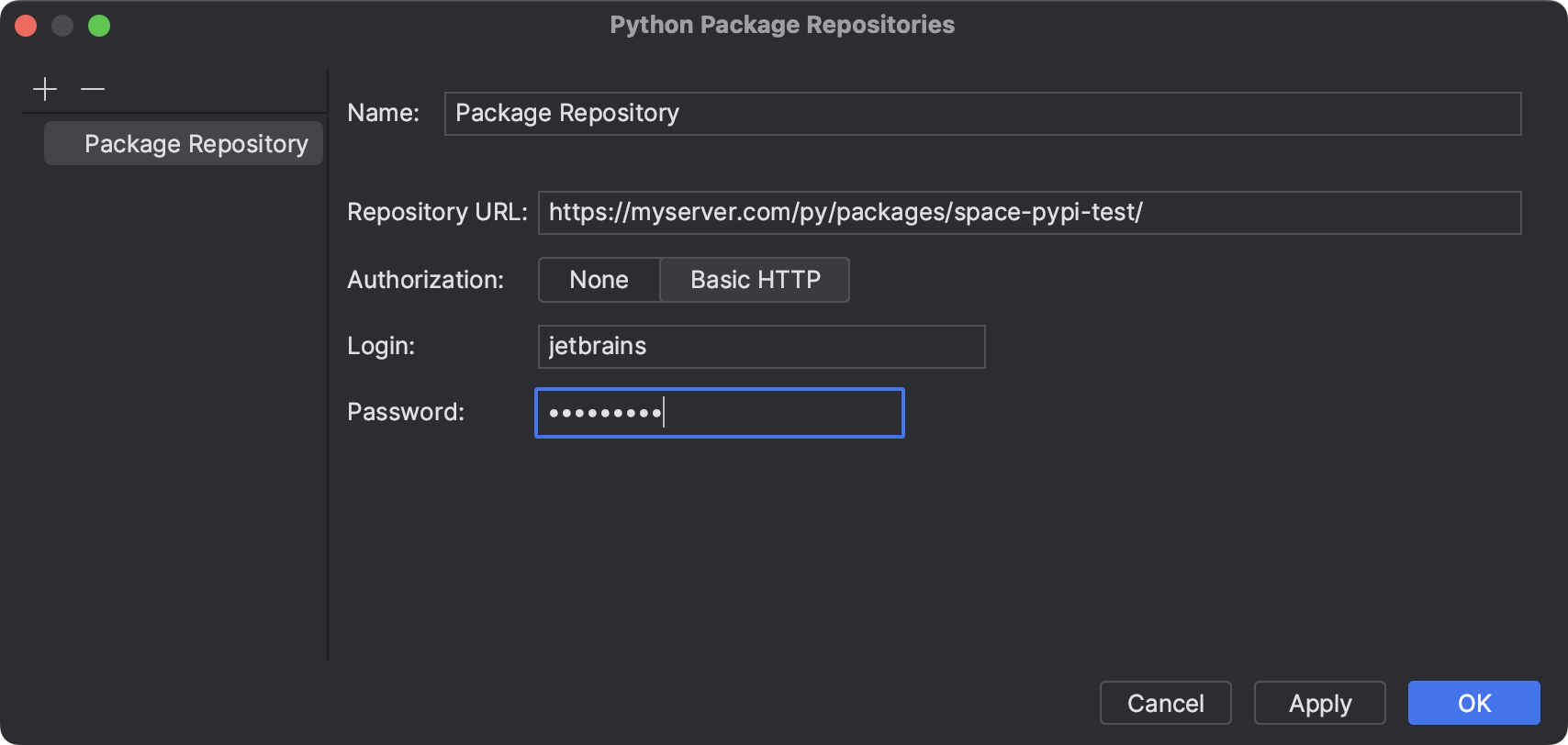Remove the selected repository with the minus icon
1568x745 pixels.
(93, 89)
